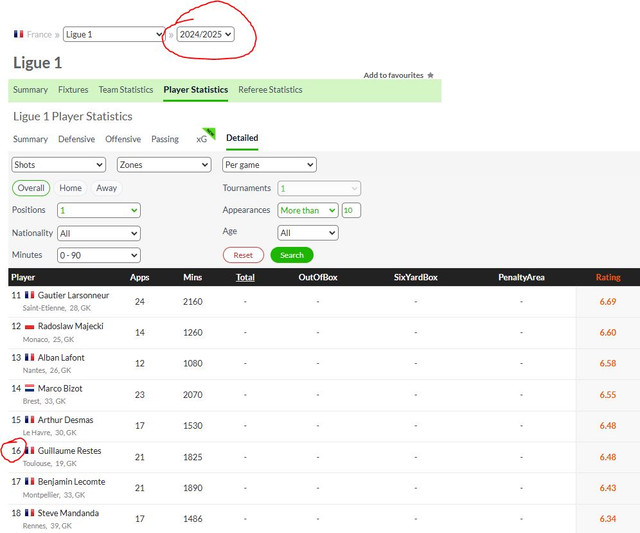Open Alban Lafont player page
This screenshot has width=640, height=533.
pyautogui.click(x=61, y=358)
